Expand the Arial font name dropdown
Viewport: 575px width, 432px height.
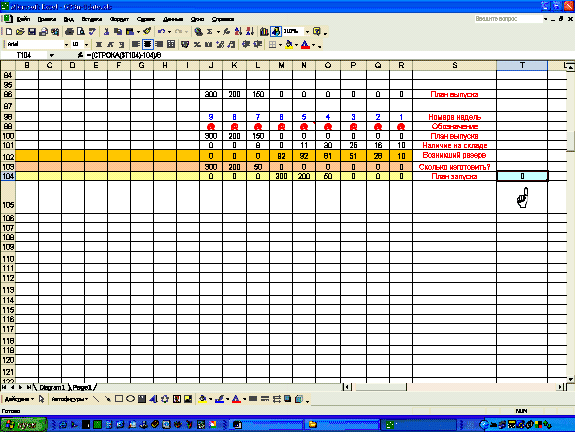pyautogui.click(x=66, y=45)
